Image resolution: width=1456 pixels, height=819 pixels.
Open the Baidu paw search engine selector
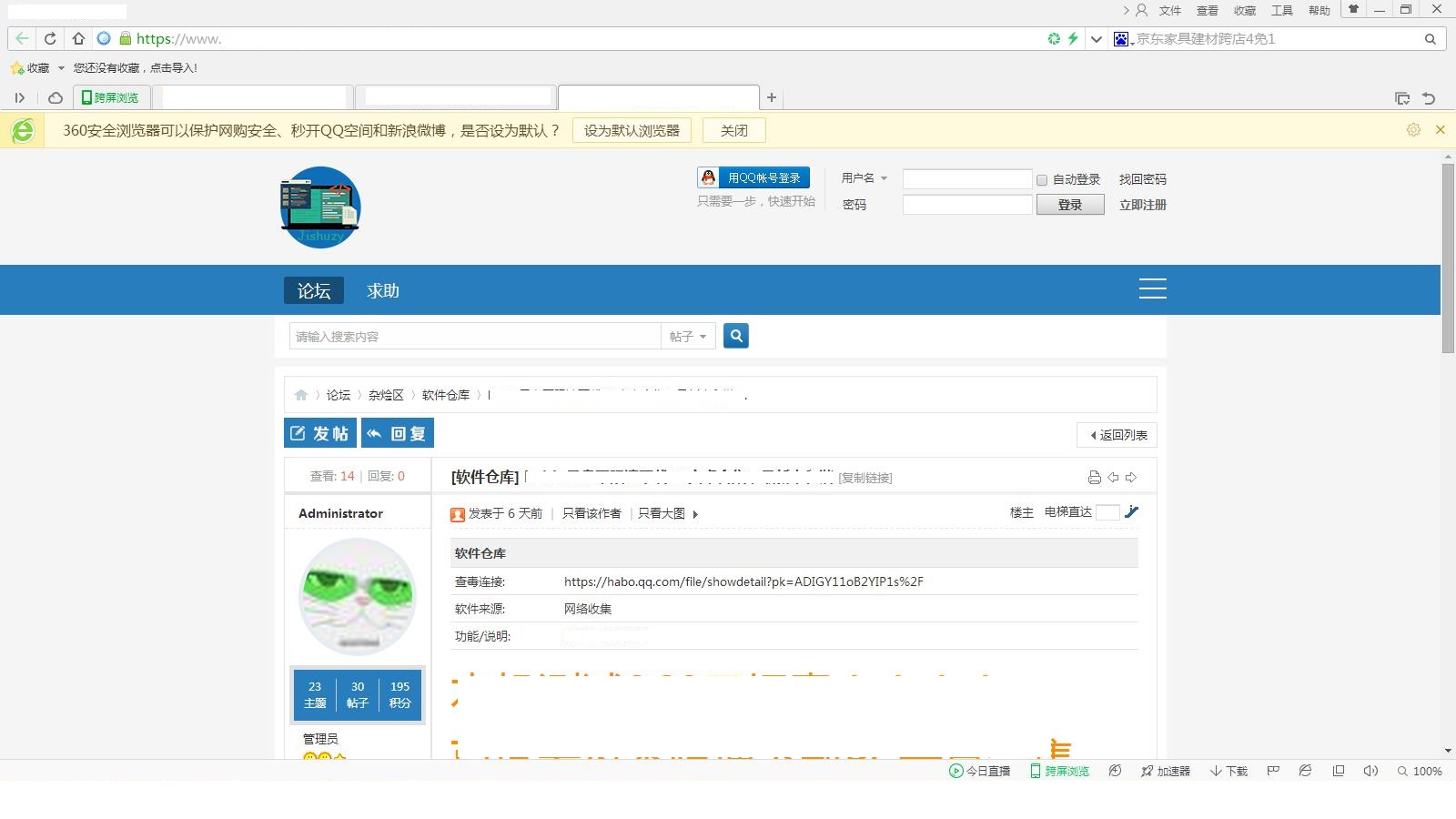point(1122,38)
